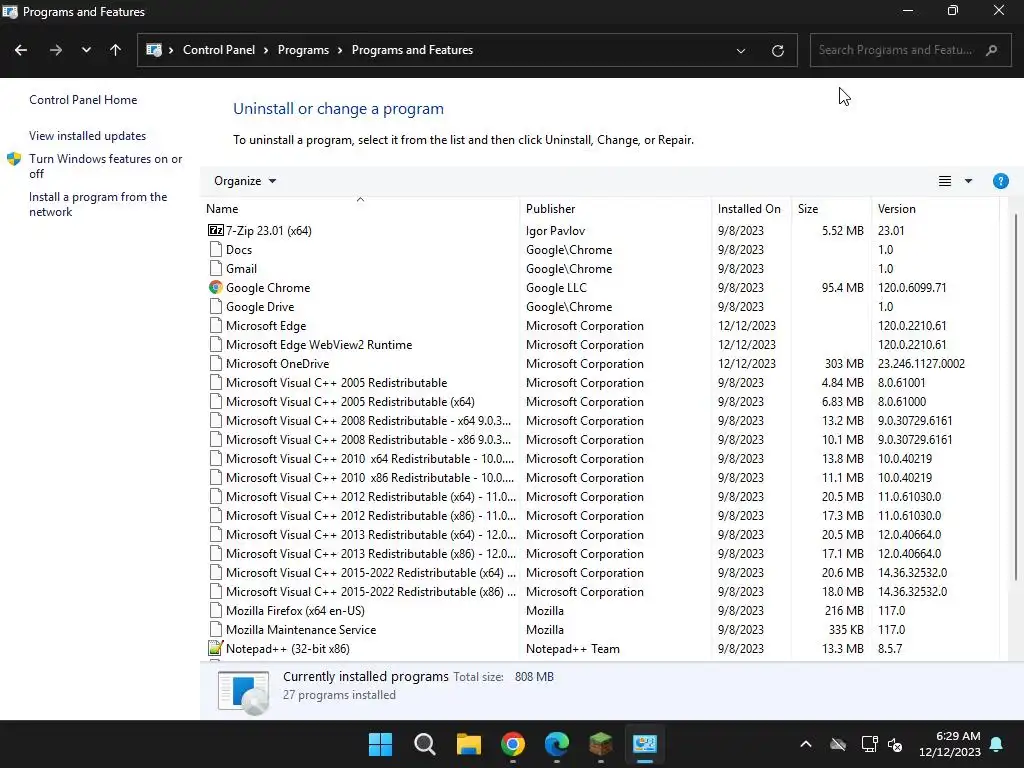Navigate to Programs breadcrumb
Screen dimensions: 1024x768
tap(303, 50)
